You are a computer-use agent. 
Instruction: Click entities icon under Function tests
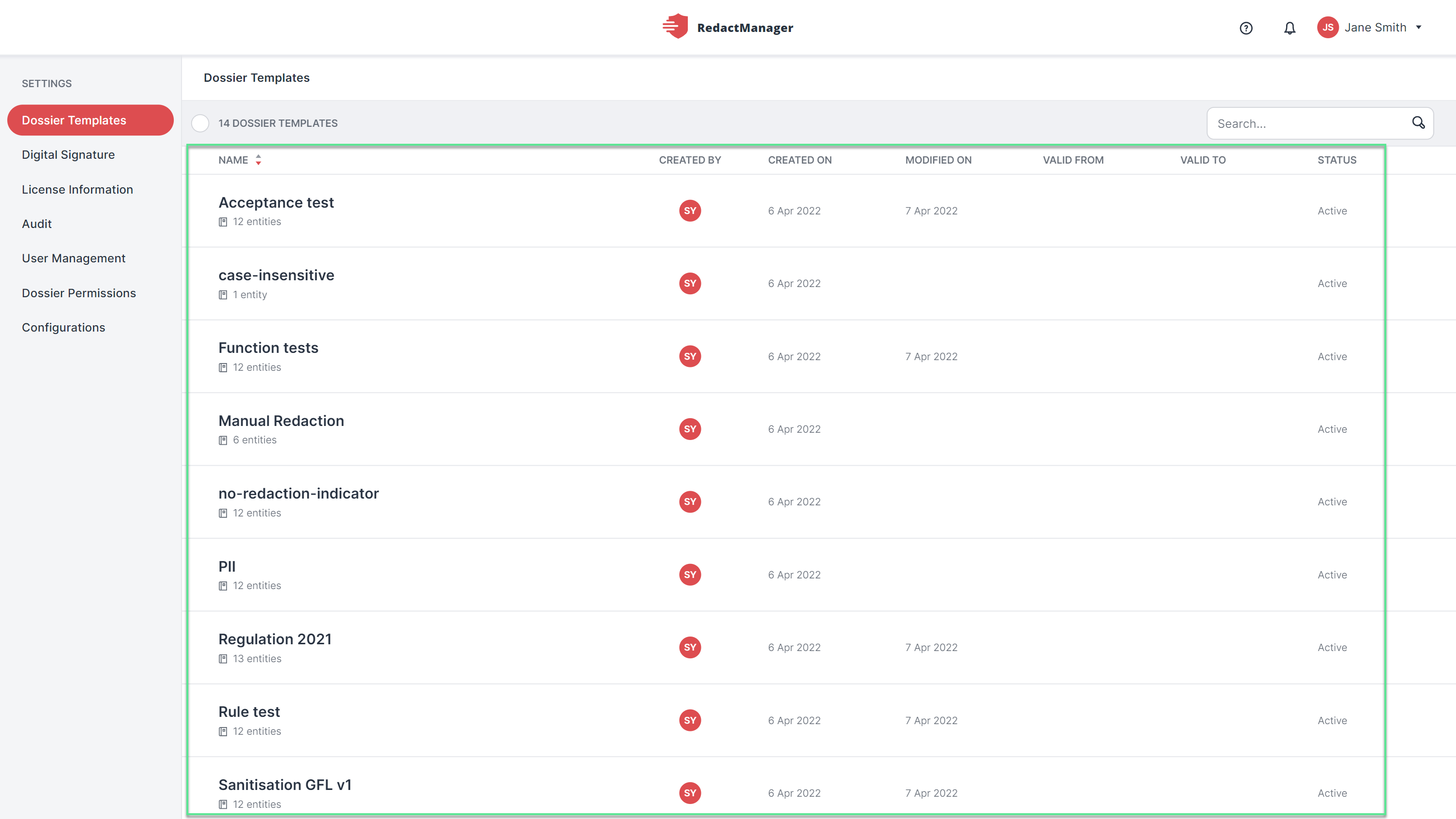pyautogui.click(x=223, y=367)
